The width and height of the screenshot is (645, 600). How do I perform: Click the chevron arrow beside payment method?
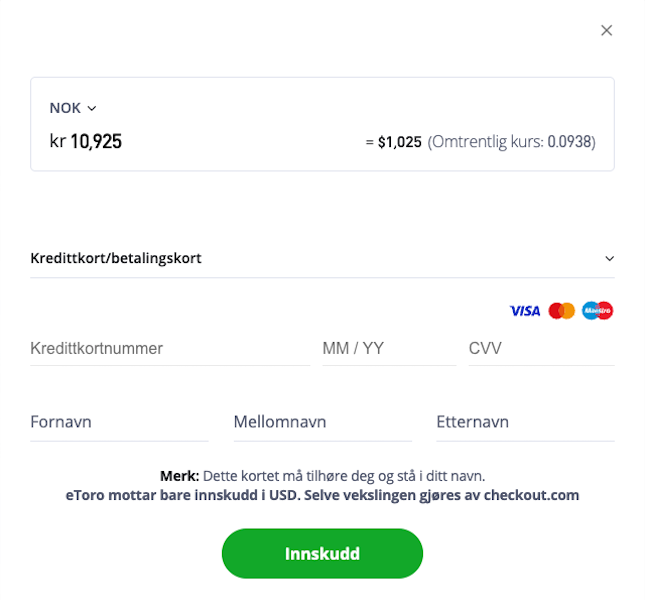[609, 259]
